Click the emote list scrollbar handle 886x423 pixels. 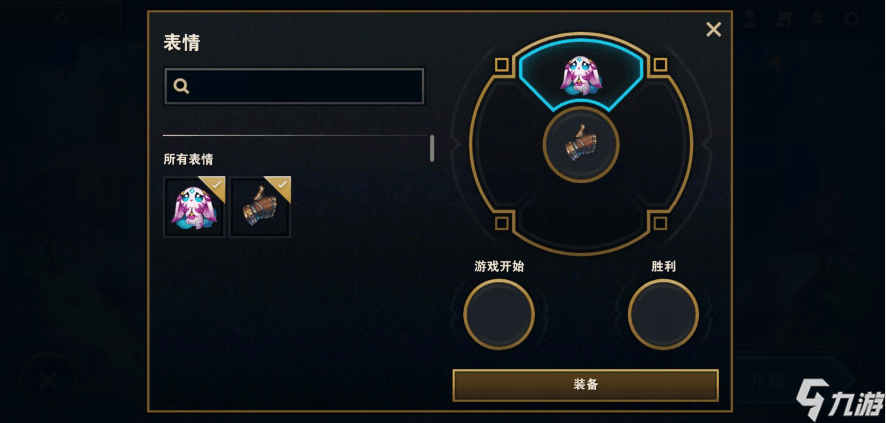coord(432,149)
